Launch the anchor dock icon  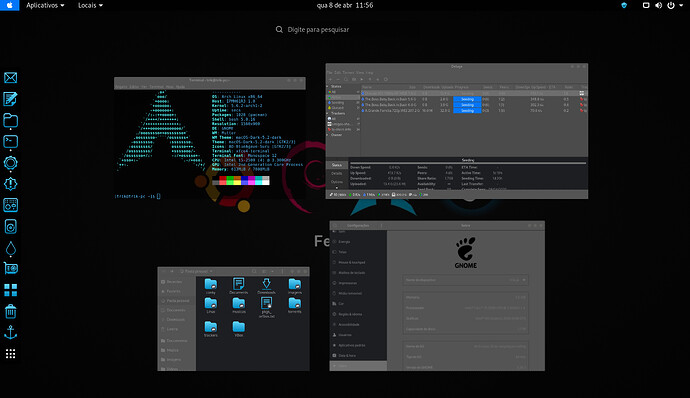11,332
